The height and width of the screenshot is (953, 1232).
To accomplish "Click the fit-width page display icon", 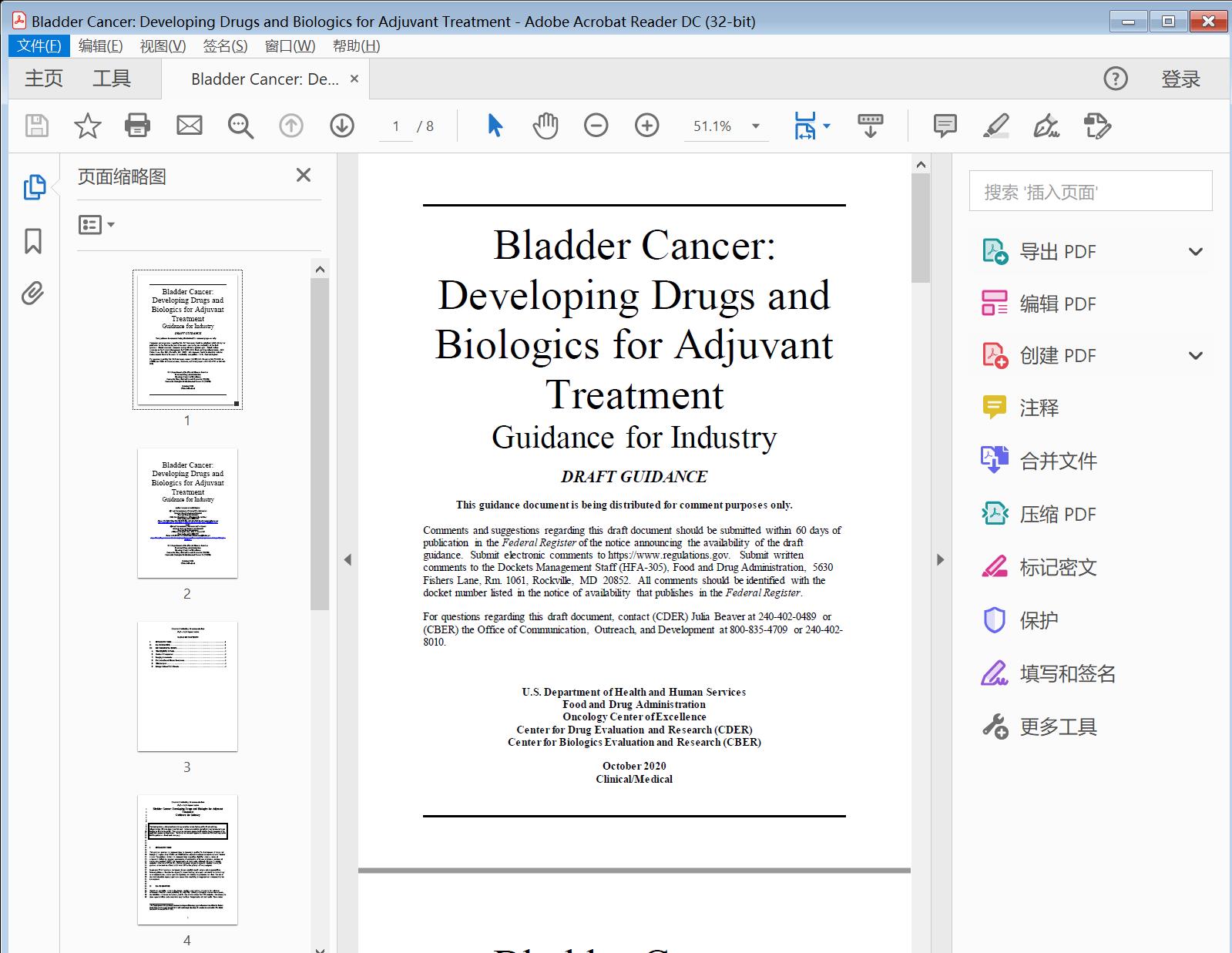I will [x=804, y=126].
